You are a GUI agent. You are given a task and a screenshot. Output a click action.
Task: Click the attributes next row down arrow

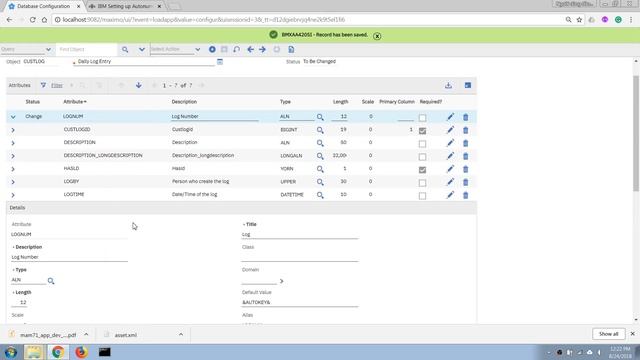click(139, 85)
